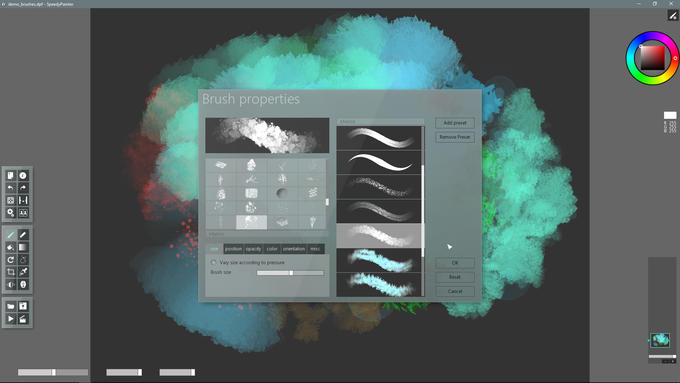Choose the round sphere brush shape

click(282, 193)
